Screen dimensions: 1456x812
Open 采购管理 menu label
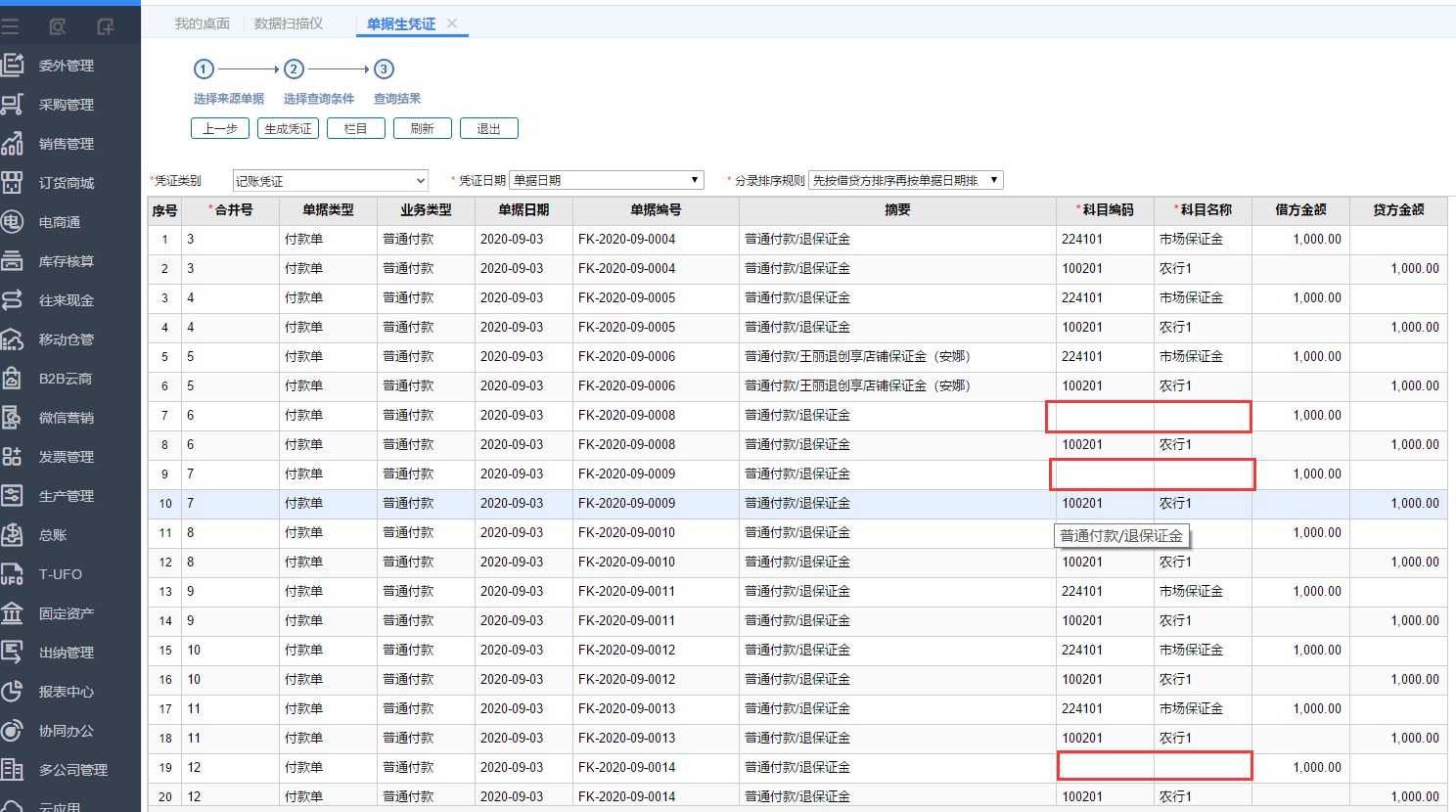(67, 105)
